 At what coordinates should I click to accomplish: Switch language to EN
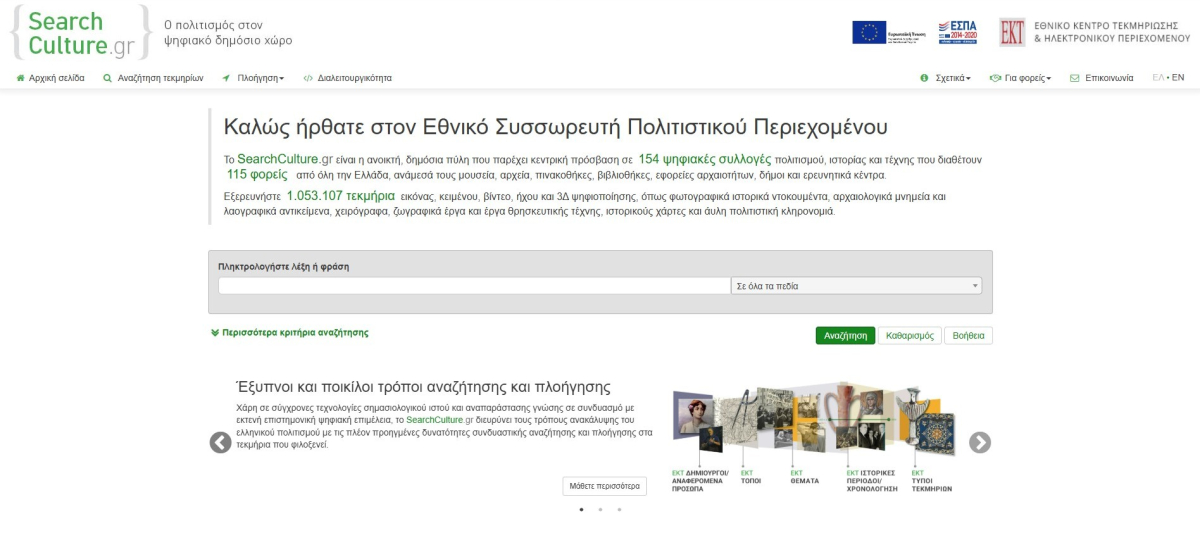1178,78
